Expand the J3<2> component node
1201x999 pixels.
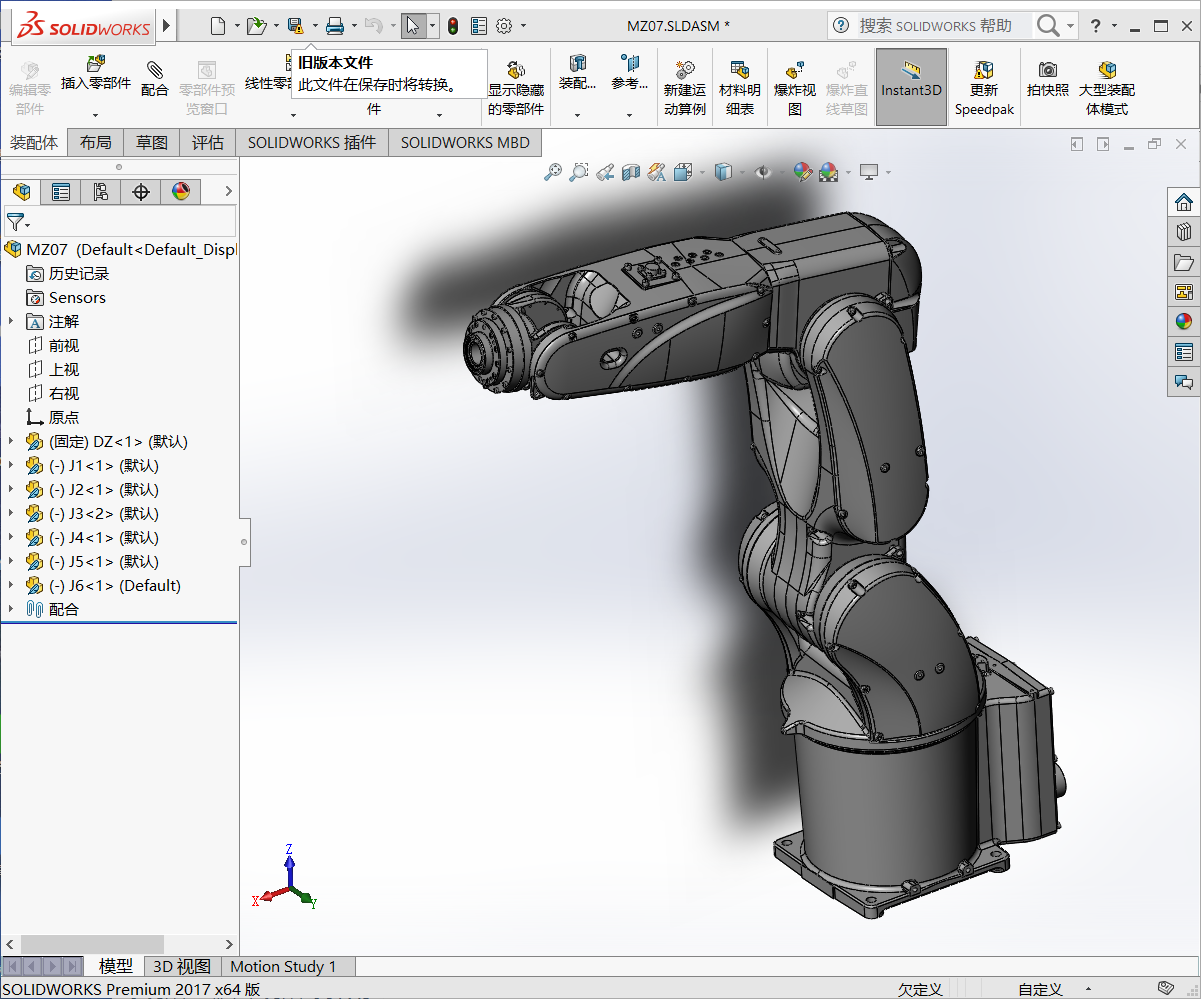10,513
